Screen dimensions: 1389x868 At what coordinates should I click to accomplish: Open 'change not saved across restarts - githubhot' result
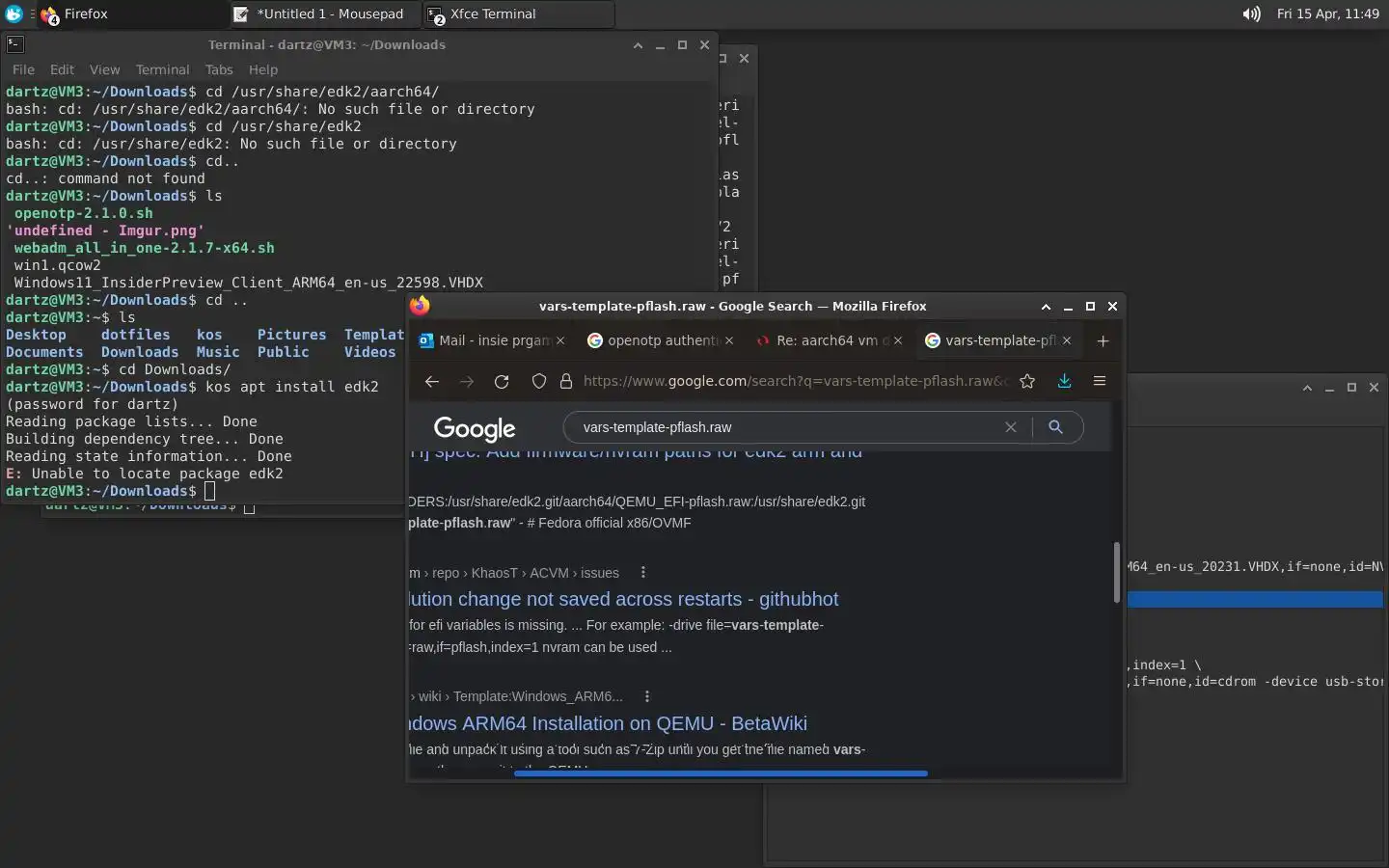624,599
